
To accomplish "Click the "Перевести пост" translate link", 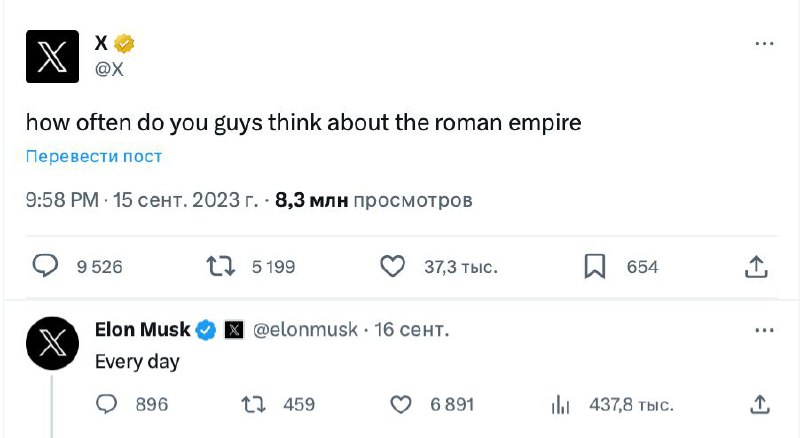I will coord(94,156).
